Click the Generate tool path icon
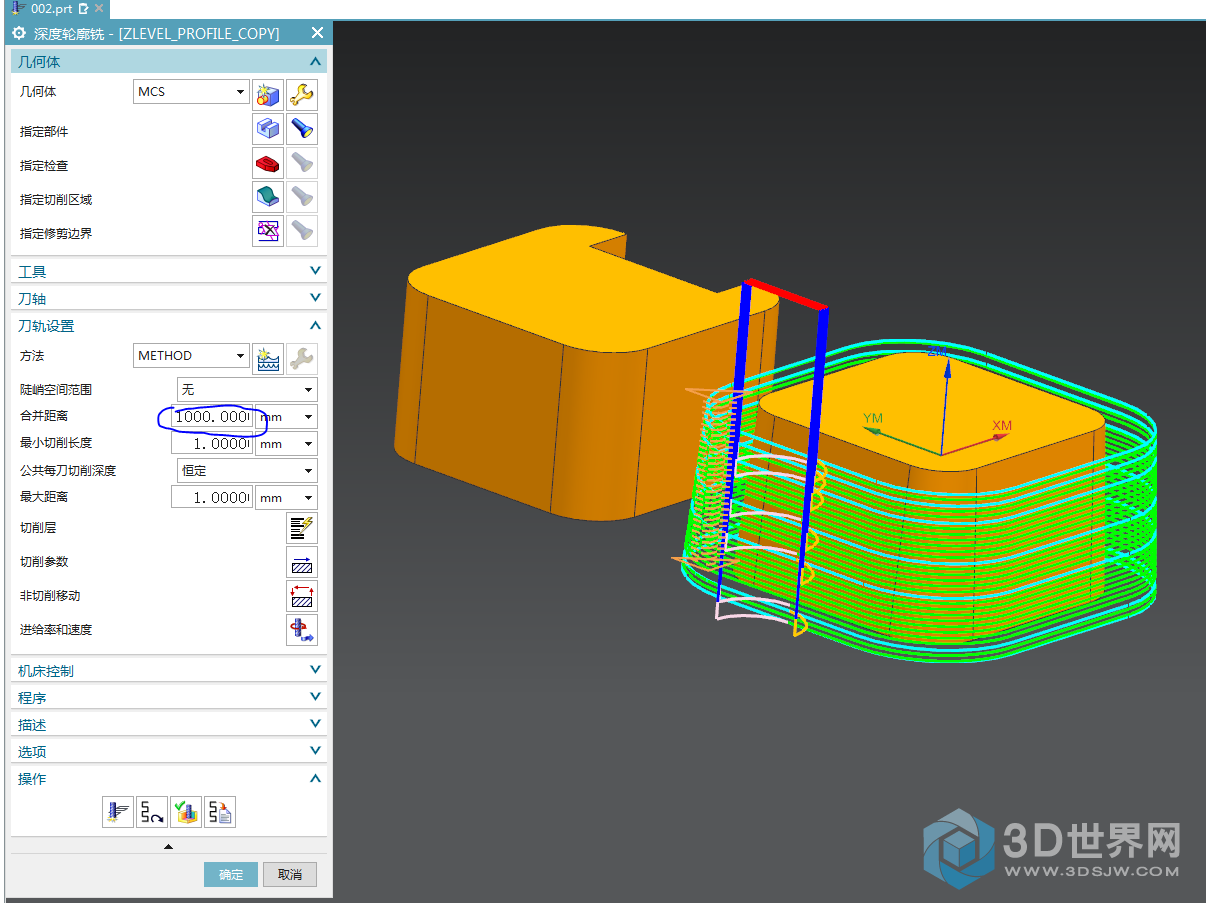This screenshot has height=903, width=1206. pyautogui.click(x=118, y=812)
